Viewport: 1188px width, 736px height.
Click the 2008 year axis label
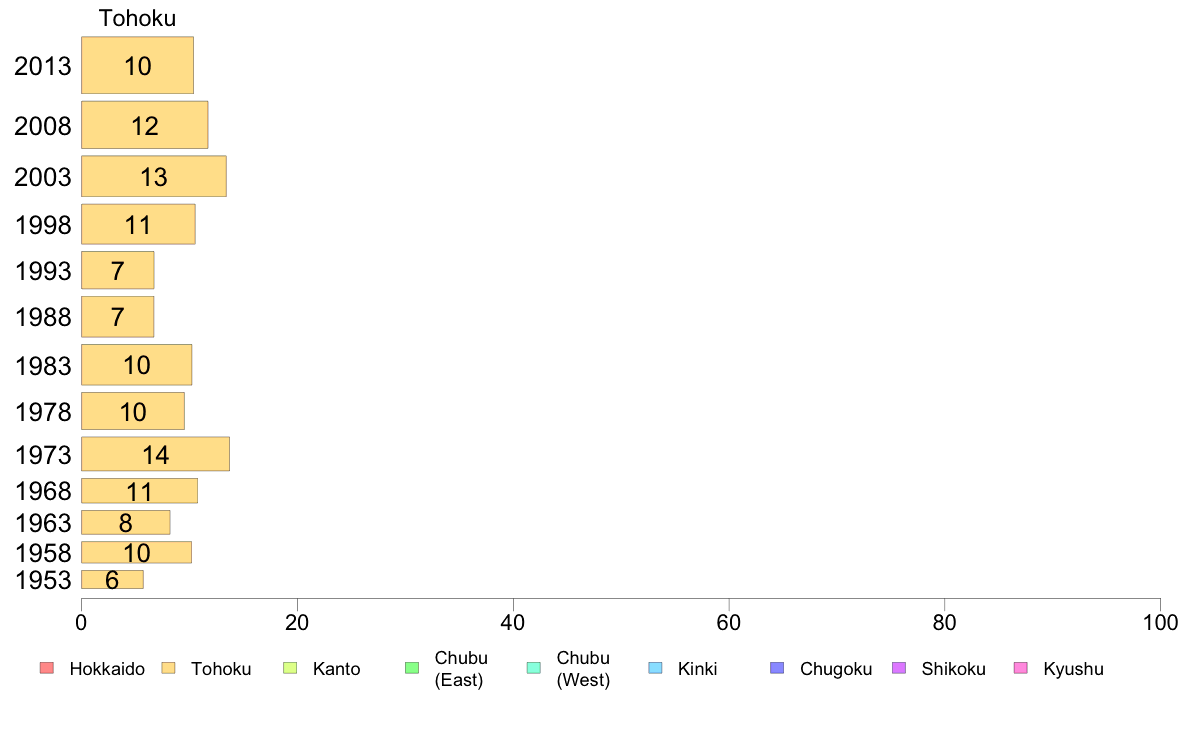click(42, 126)
